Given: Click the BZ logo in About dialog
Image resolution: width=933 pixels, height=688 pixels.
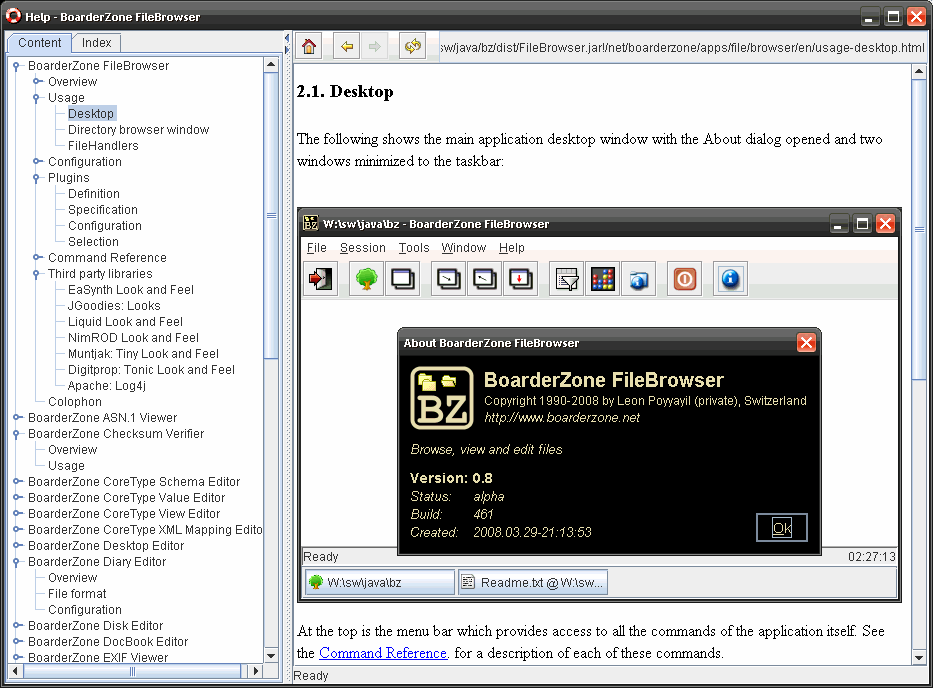Looking at the screenshot, I should (442, 398).
